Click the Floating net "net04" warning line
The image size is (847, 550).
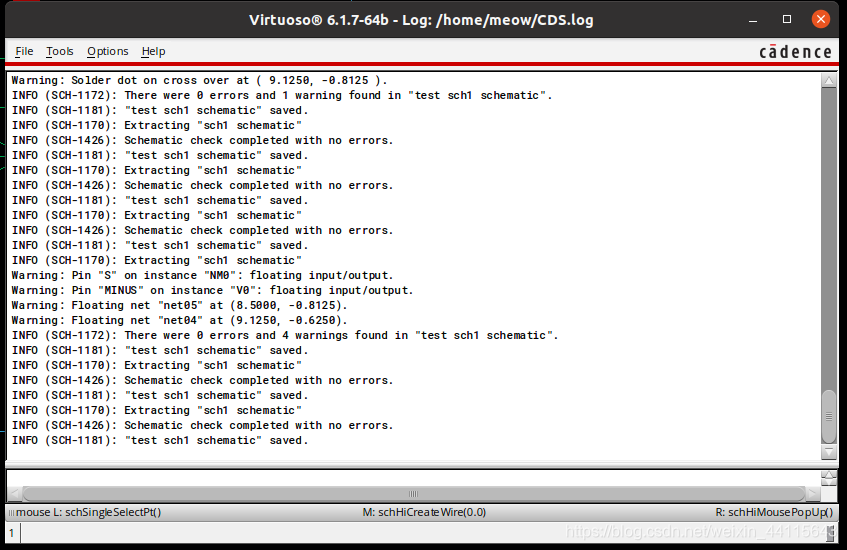click(x=179, y=320)
